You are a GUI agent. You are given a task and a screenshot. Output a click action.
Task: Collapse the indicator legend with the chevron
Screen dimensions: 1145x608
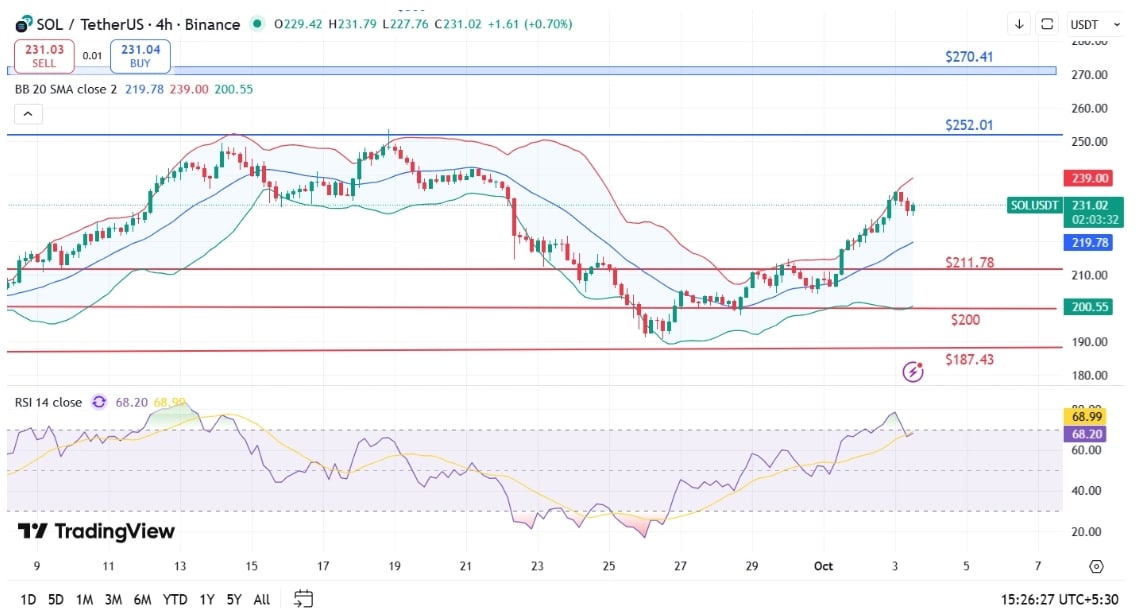coord(27,114)
